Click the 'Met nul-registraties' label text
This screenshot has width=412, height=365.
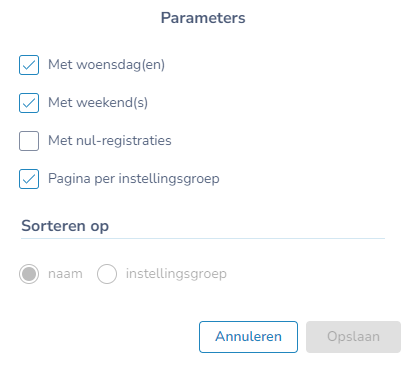110,141
